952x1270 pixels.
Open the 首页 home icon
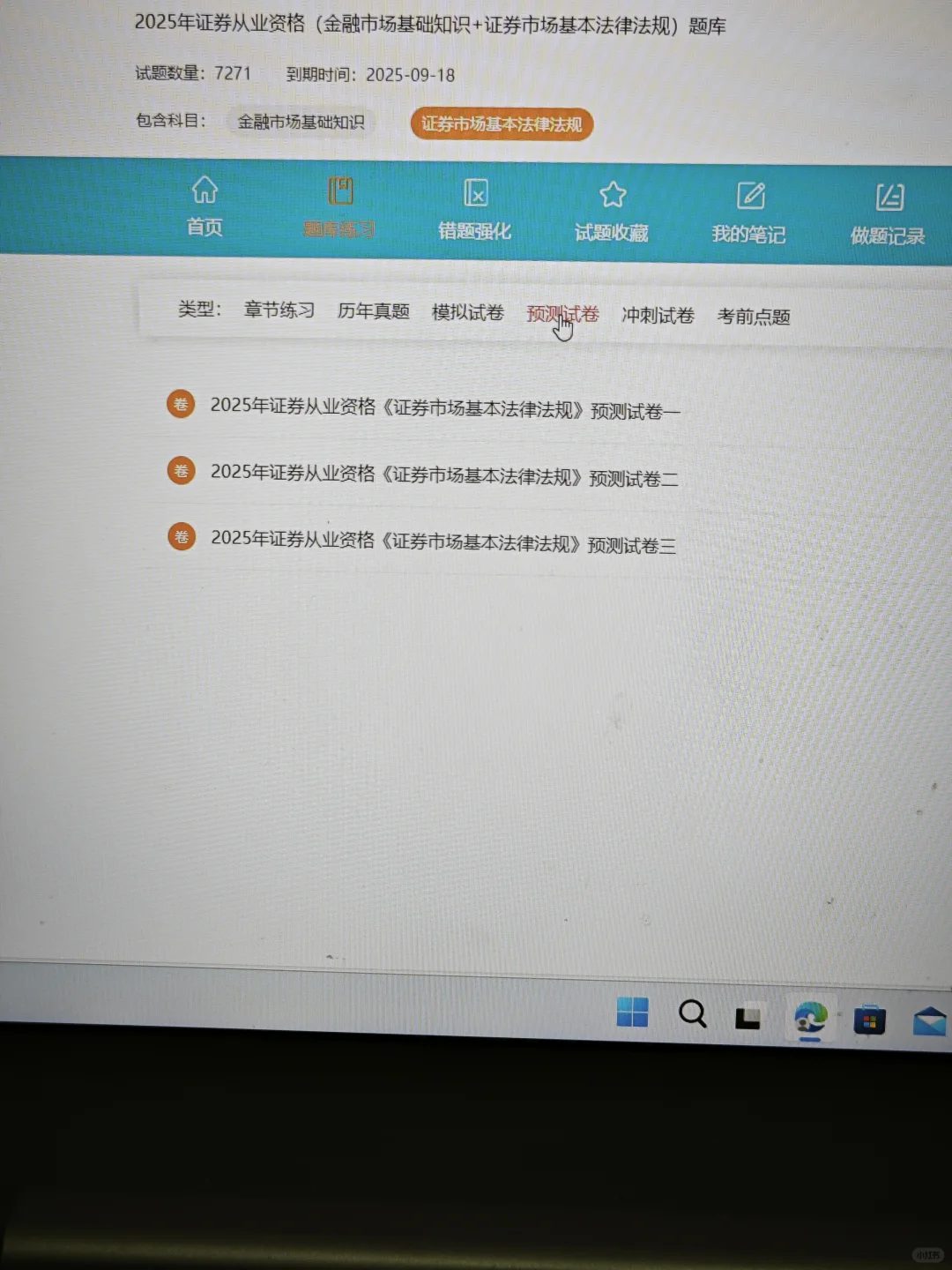coord(204,207)
